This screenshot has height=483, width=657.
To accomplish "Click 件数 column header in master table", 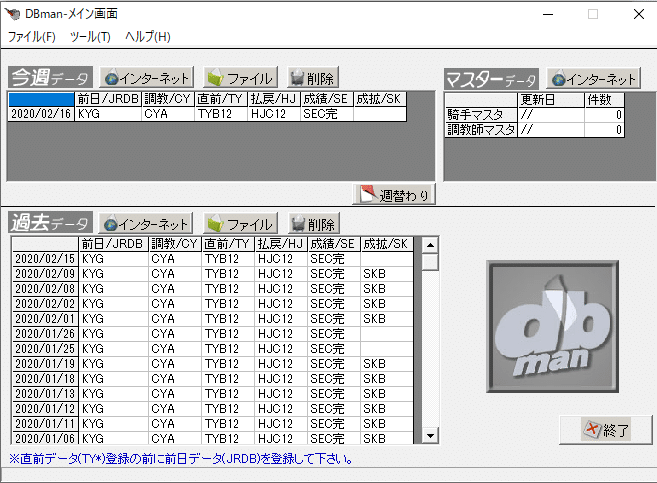I will 605,100.
